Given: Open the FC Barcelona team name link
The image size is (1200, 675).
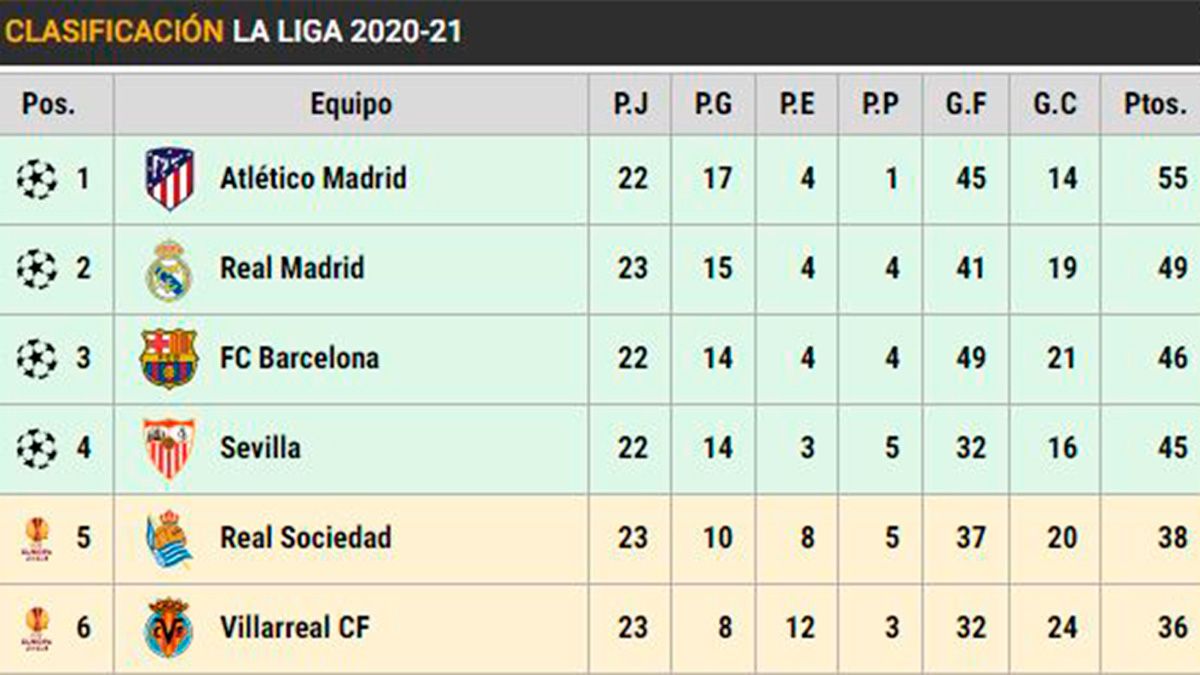Looking at the screenshot, I should [299, 358].
